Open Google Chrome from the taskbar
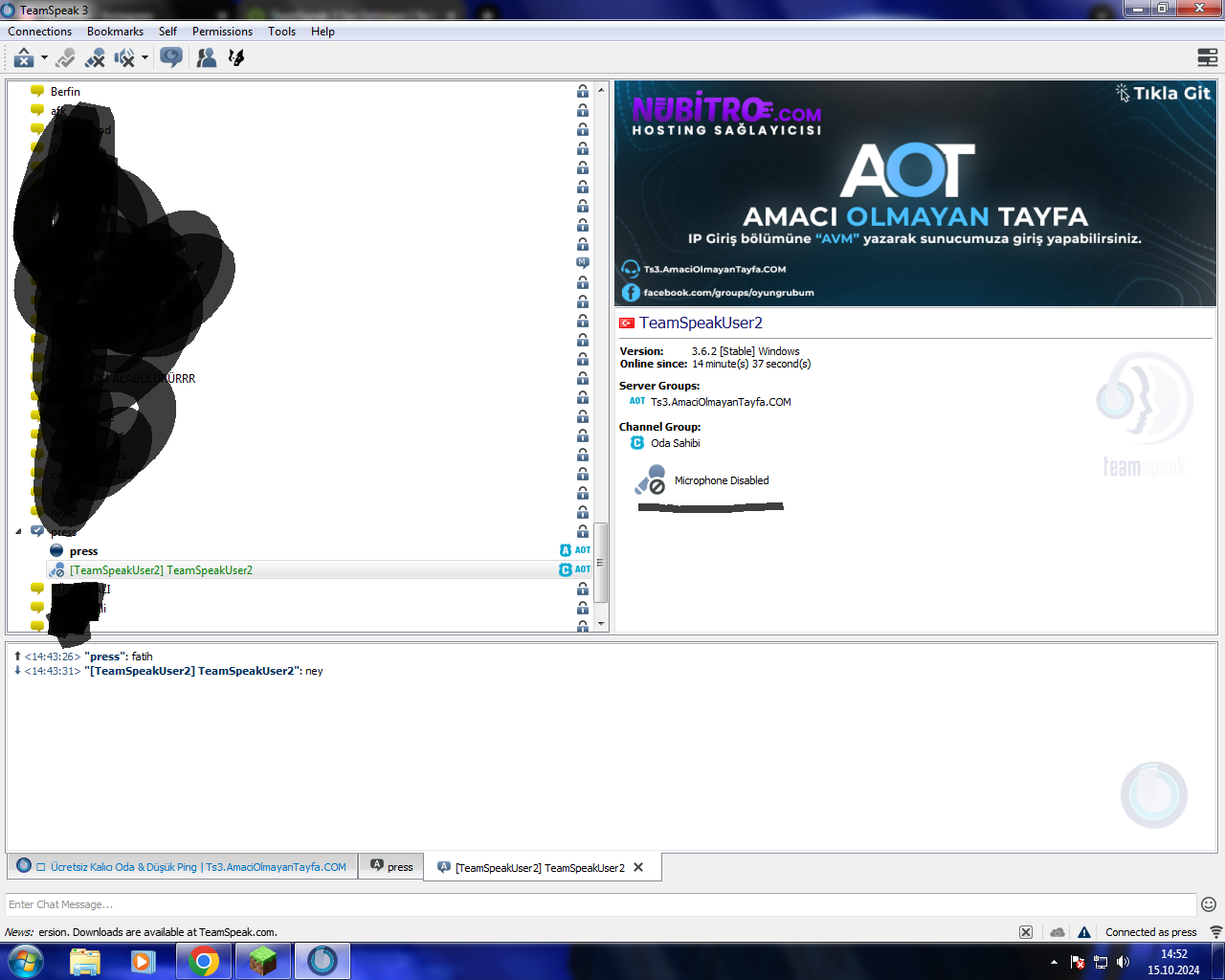Viewport: 1225px width, 980px height. (x=203, y=961)
